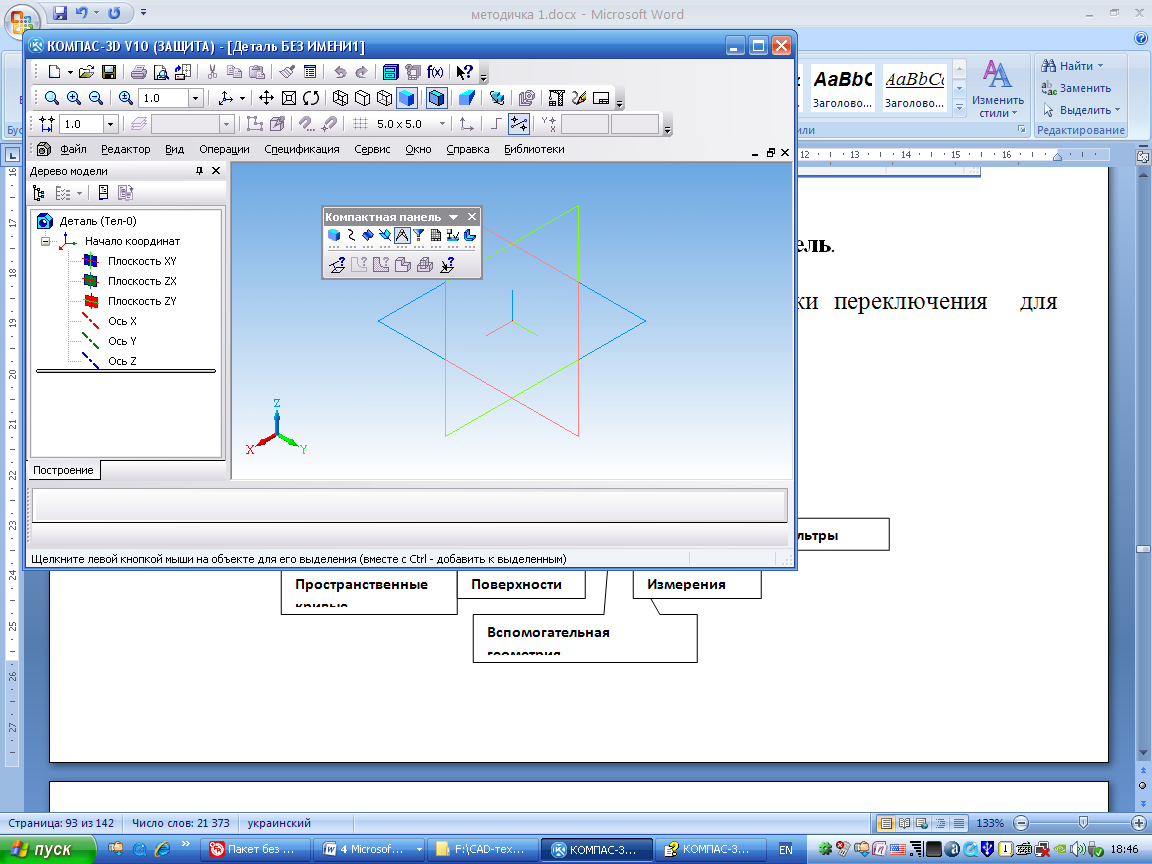Screen dimensions: 1152x864
Task: Undo last action in KOMPAS toolbar
Action: click(x=339, y=72)
